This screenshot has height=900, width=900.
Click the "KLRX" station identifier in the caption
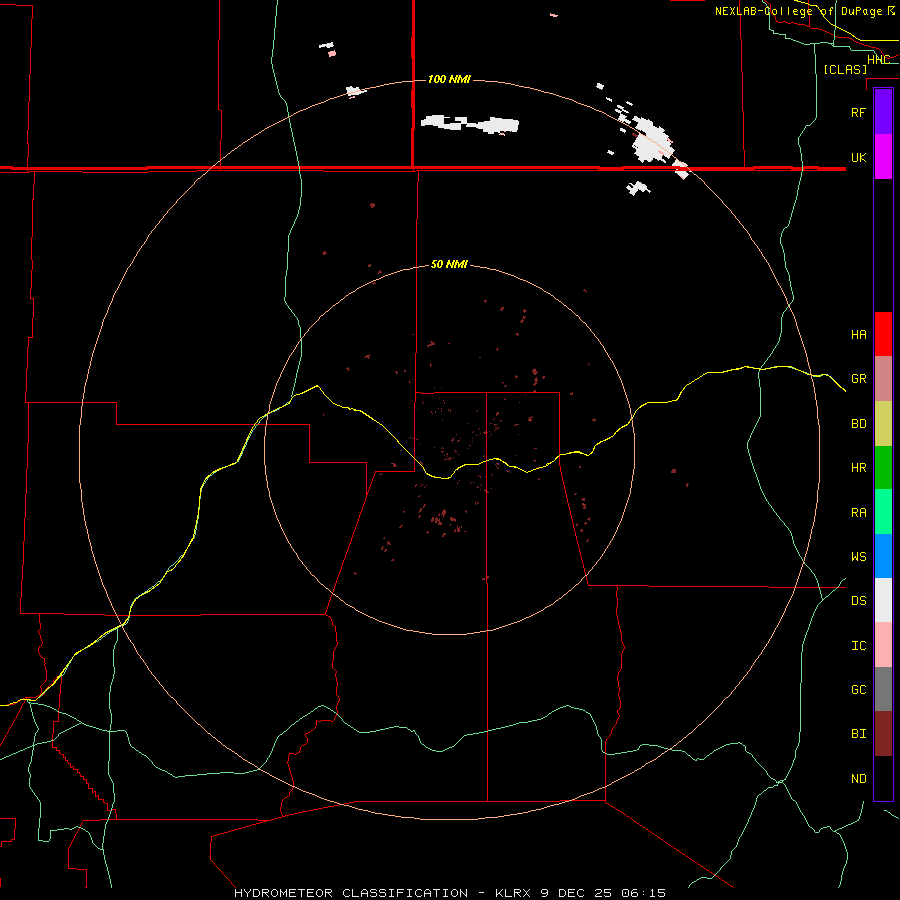514,893
